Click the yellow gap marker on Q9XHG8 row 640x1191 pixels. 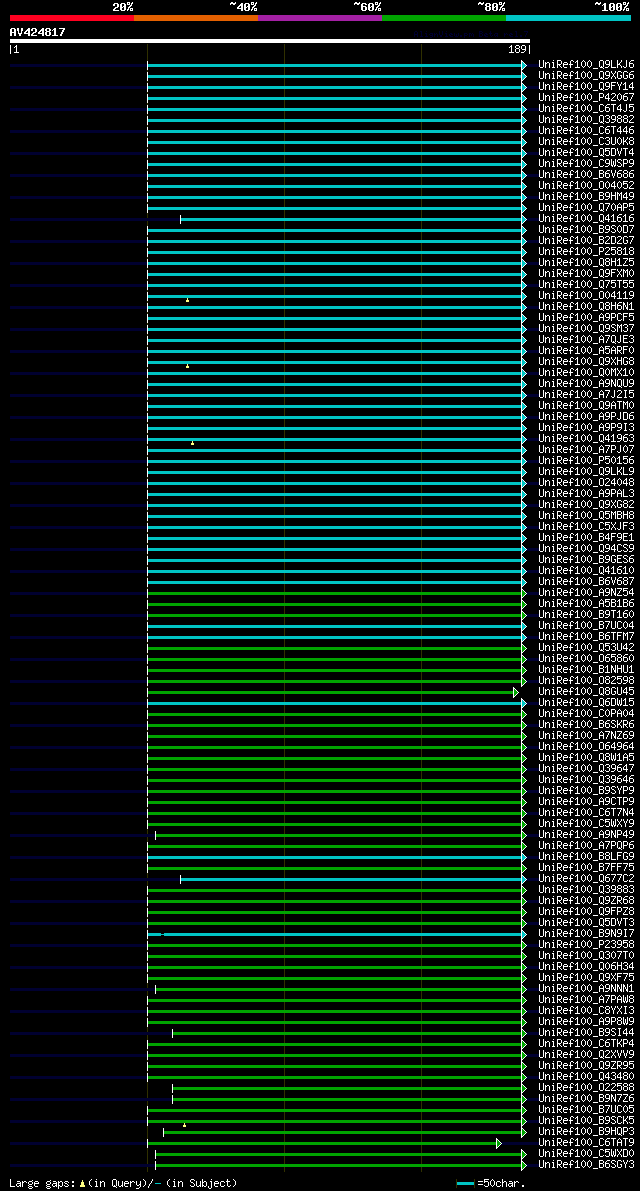(188, 366)
